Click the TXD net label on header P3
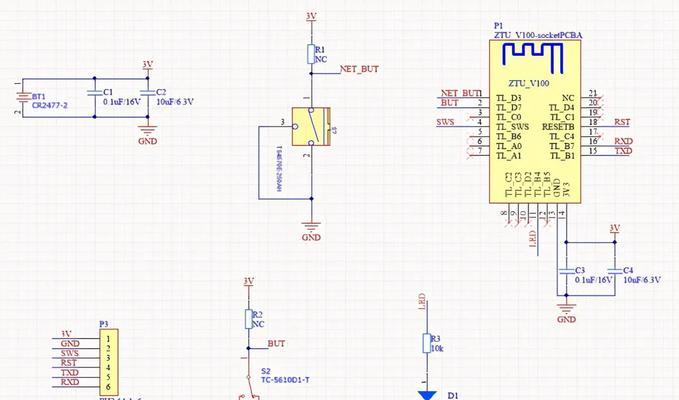This screenshot has width=679, height=400. pyautogui.click(x=70, y=372)
